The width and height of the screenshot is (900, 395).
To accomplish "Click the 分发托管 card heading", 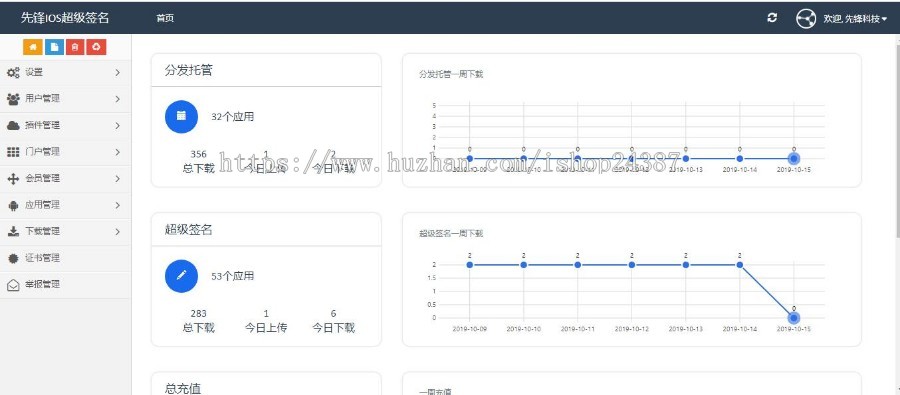I will point(189,71).
